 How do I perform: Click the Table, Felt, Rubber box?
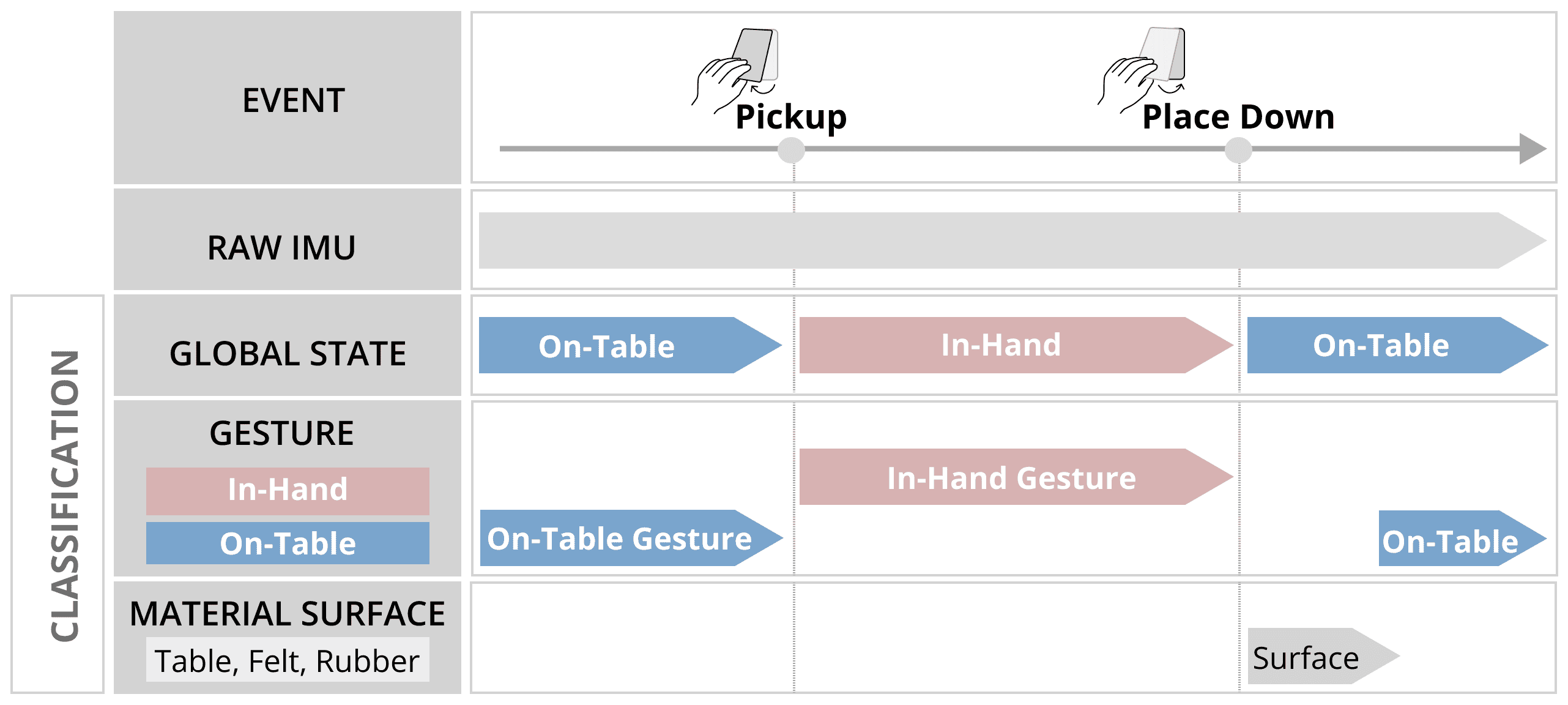288,660
